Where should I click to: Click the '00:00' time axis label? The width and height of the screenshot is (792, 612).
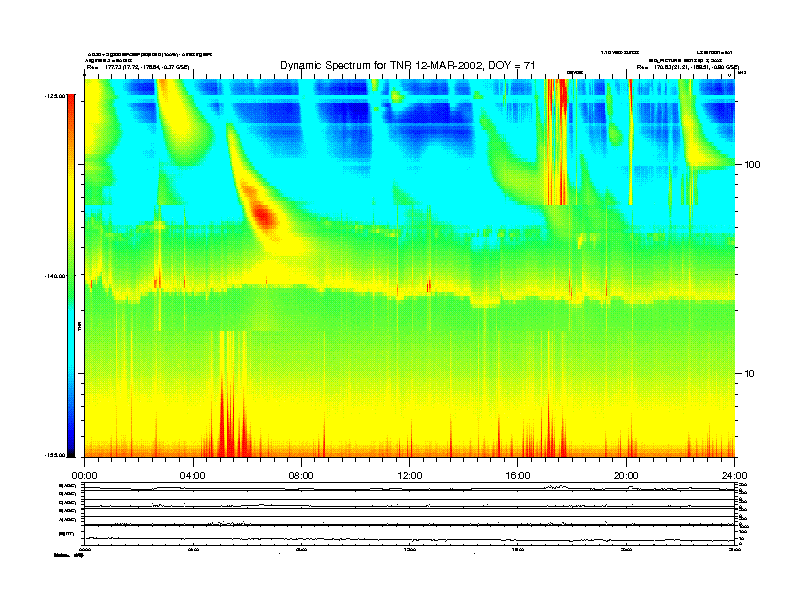(84, 476)
